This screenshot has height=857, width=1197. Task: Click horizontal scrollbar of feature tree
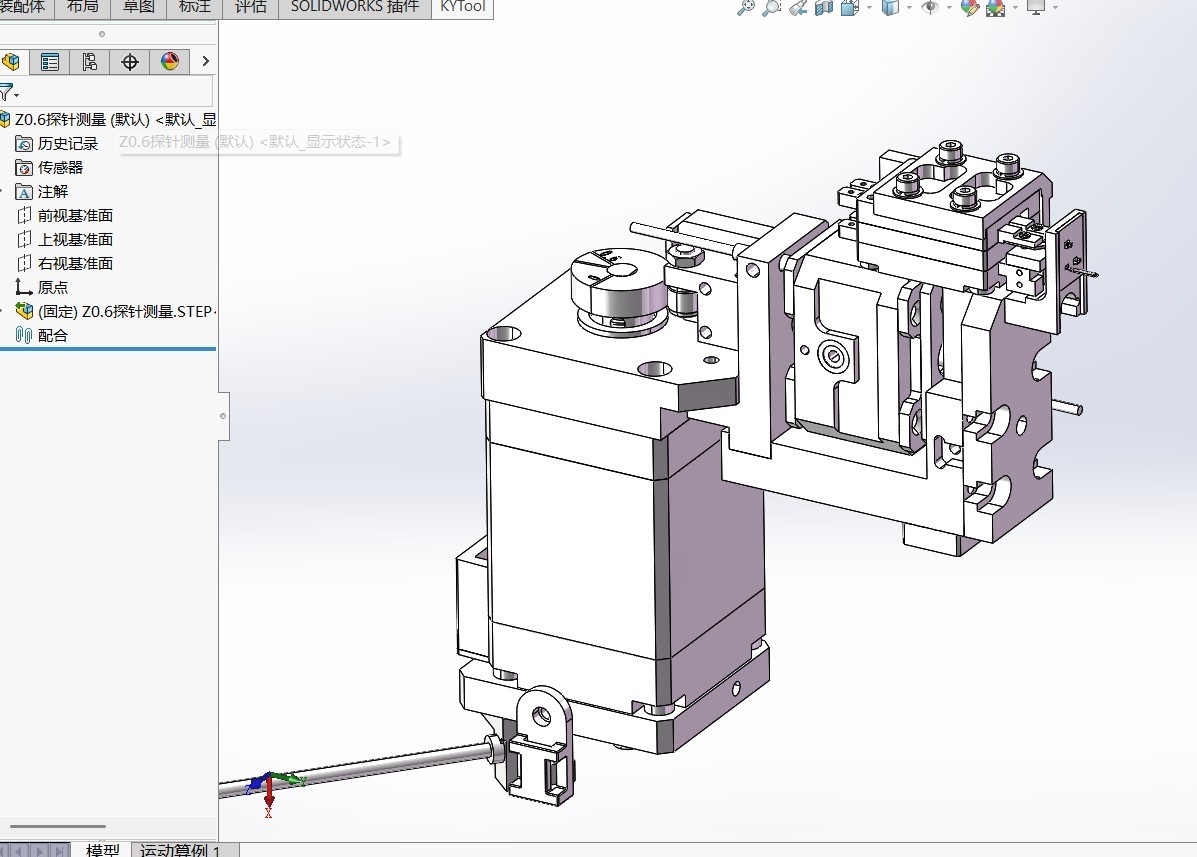(x=58, y=826)
